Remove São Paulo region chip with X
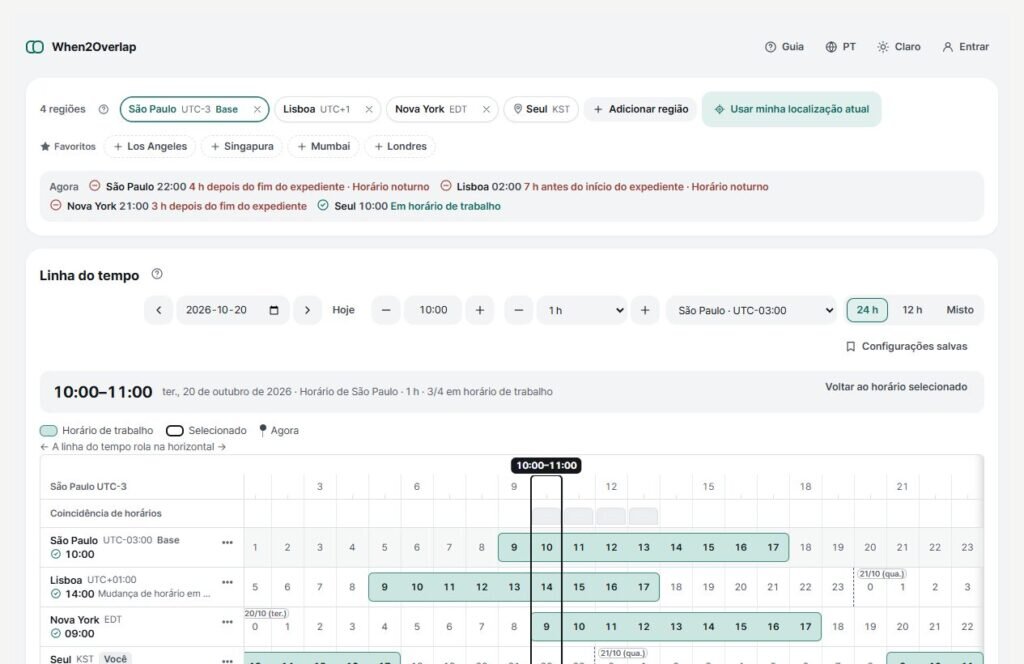This screenshot has width=1024, height=664. click(x=257, y=110)
